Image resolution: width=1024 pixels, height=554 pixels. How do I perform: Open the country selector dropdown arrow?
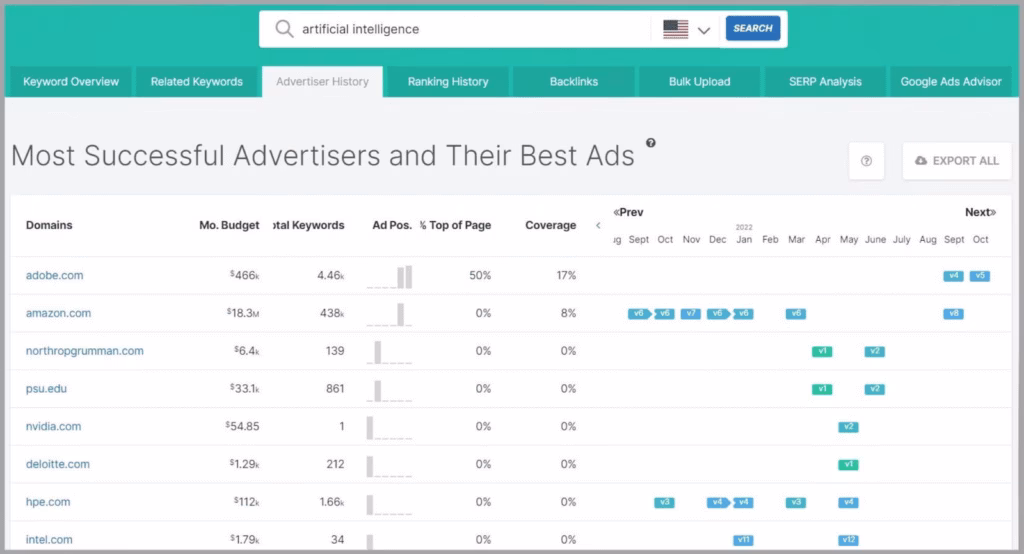click(704, 30)
